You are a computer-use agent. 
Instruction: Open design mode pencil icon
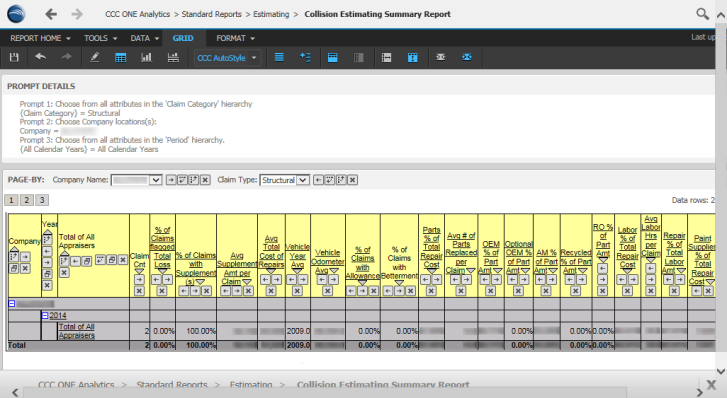(x=95, y=58)
